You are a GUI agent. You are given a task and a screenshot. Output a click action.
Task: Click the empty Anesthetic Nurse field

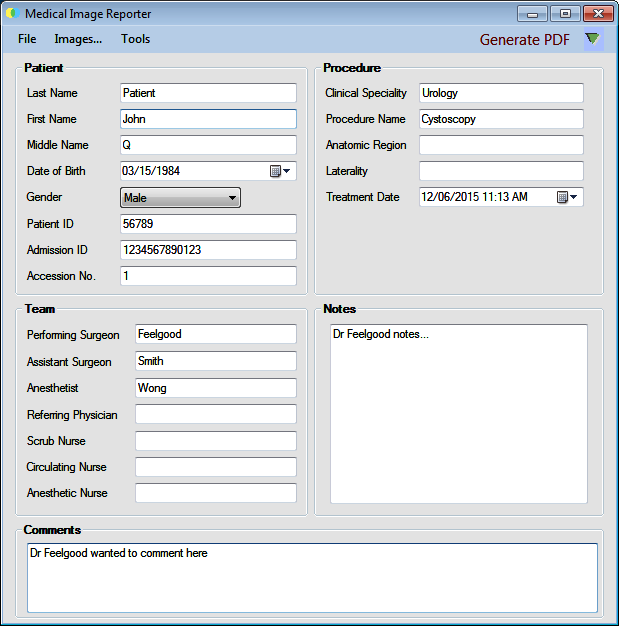[216, 493]
